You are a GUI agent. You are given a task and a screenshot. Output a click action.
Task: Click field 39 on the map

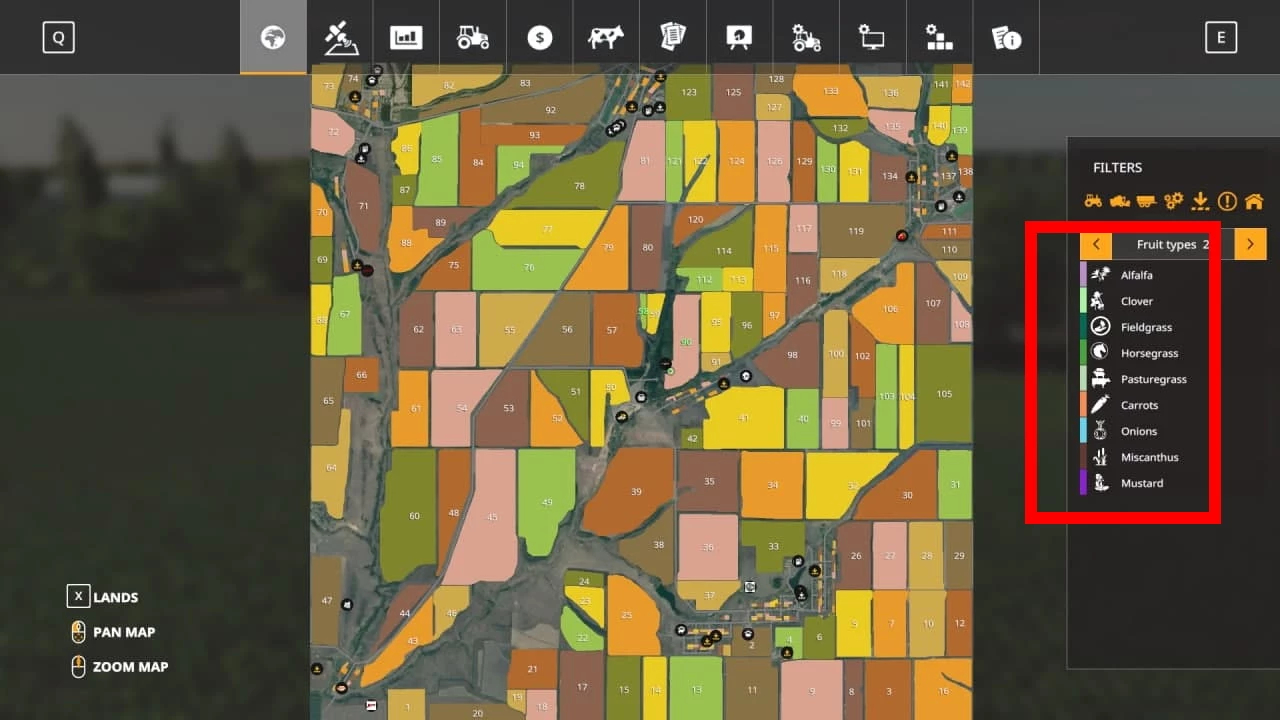coord(636,491)
